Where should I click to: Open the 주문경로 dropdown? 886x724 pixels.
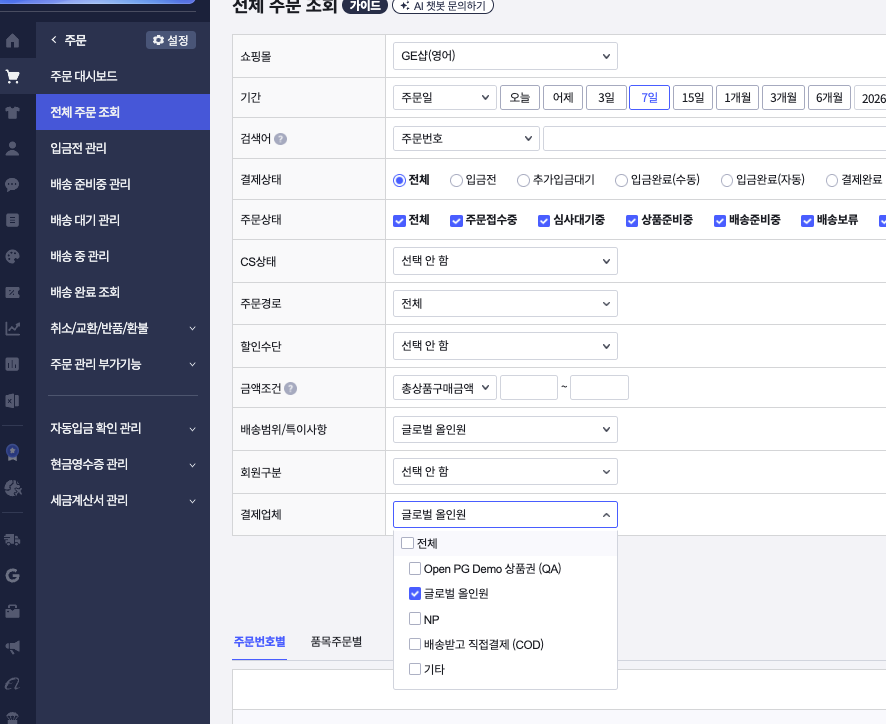[x=505, y=304]
